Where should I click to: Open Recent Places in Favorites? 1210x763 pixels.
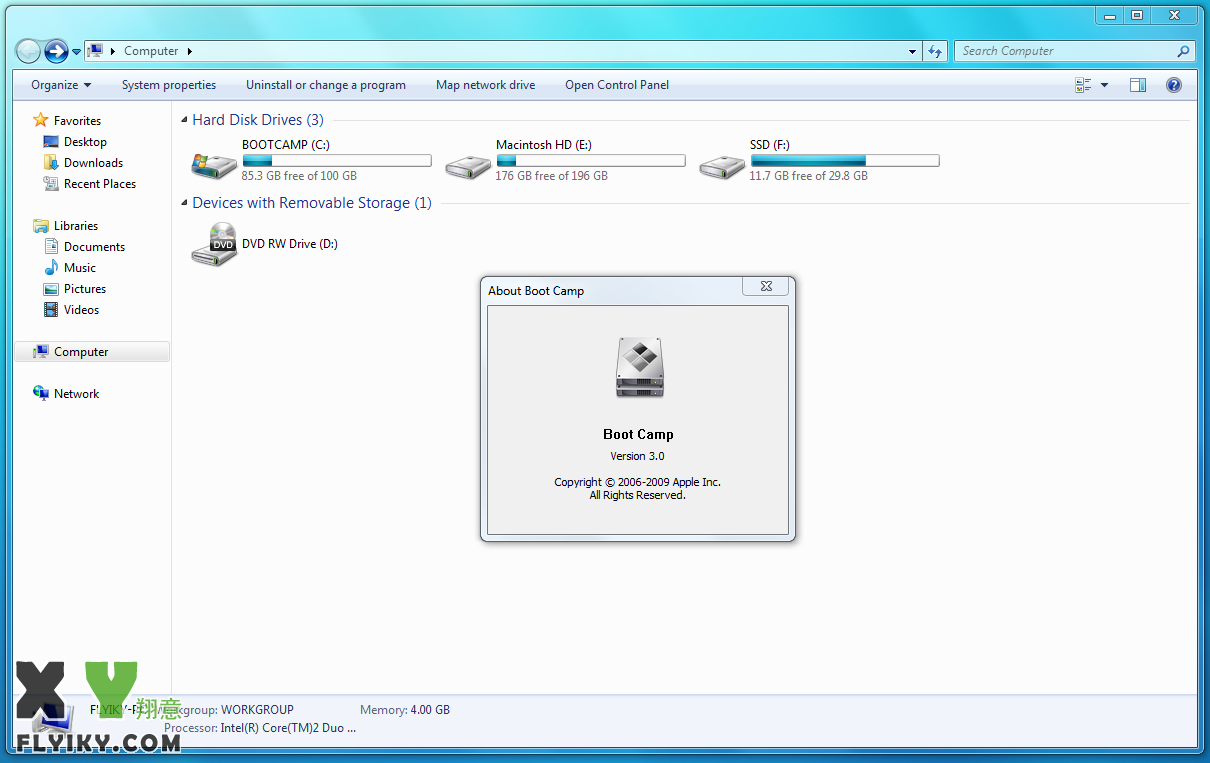tap(100, 184)
